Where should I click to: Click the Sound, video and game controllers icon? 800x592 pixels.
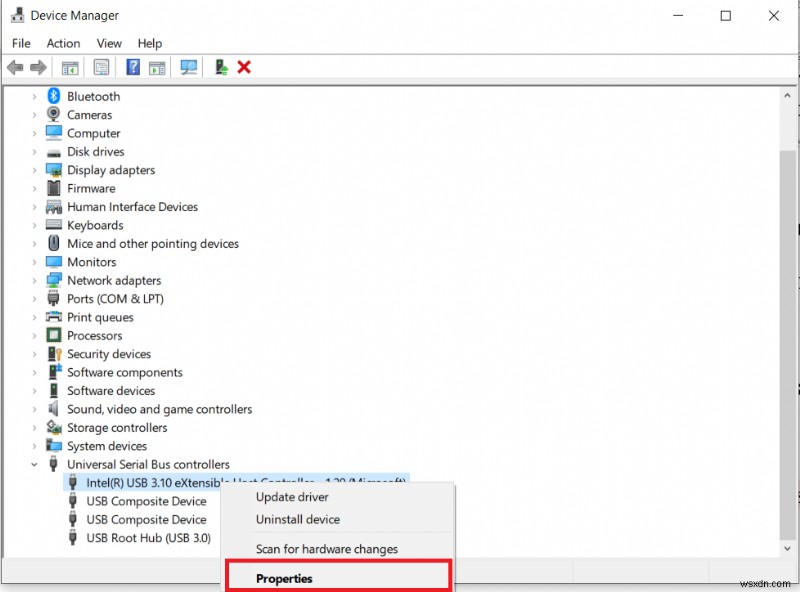[54, 409]
